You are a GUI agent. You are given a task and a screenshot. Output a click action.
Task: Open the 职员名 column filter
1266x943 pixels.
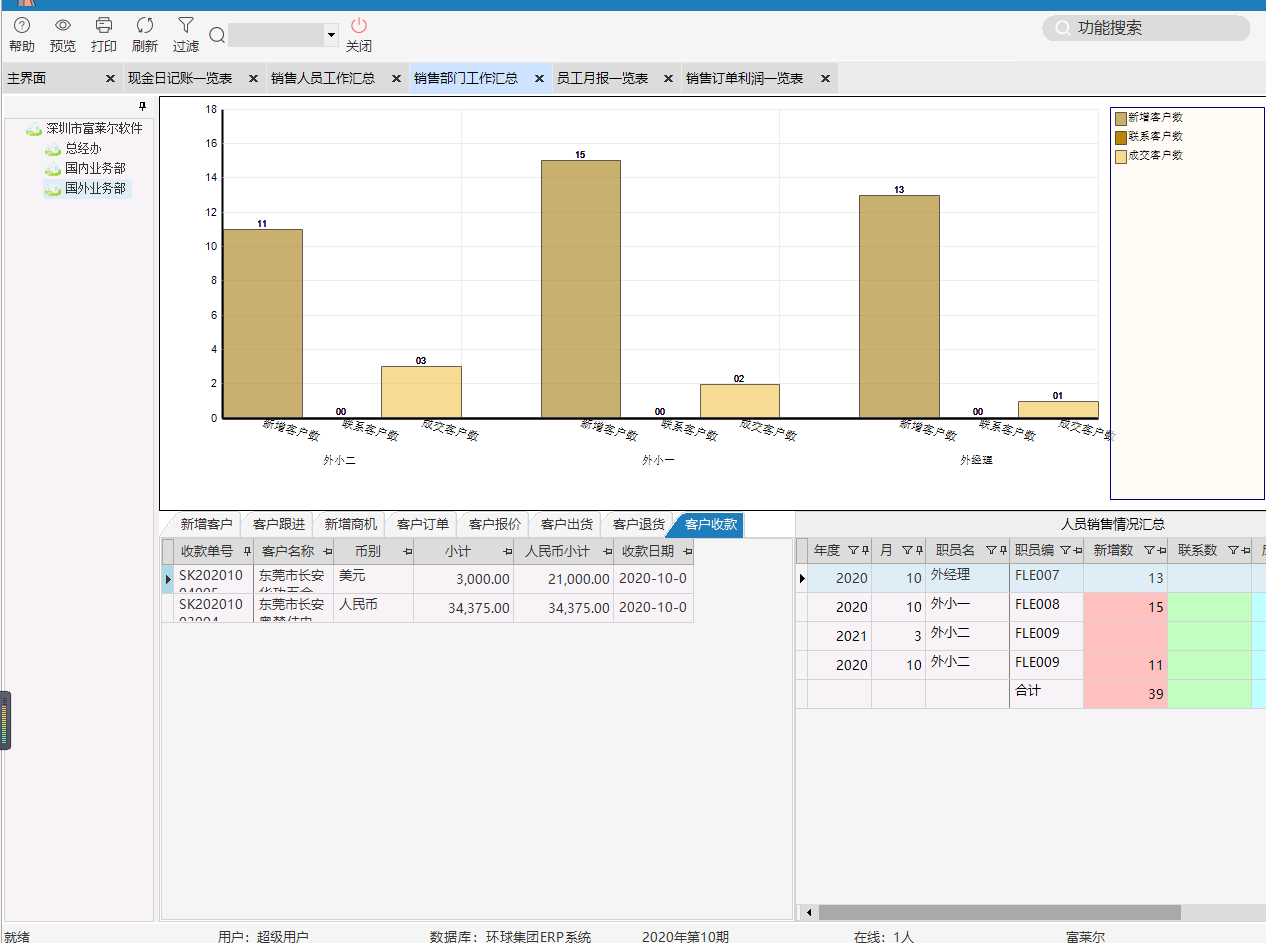tap(990, 551)
